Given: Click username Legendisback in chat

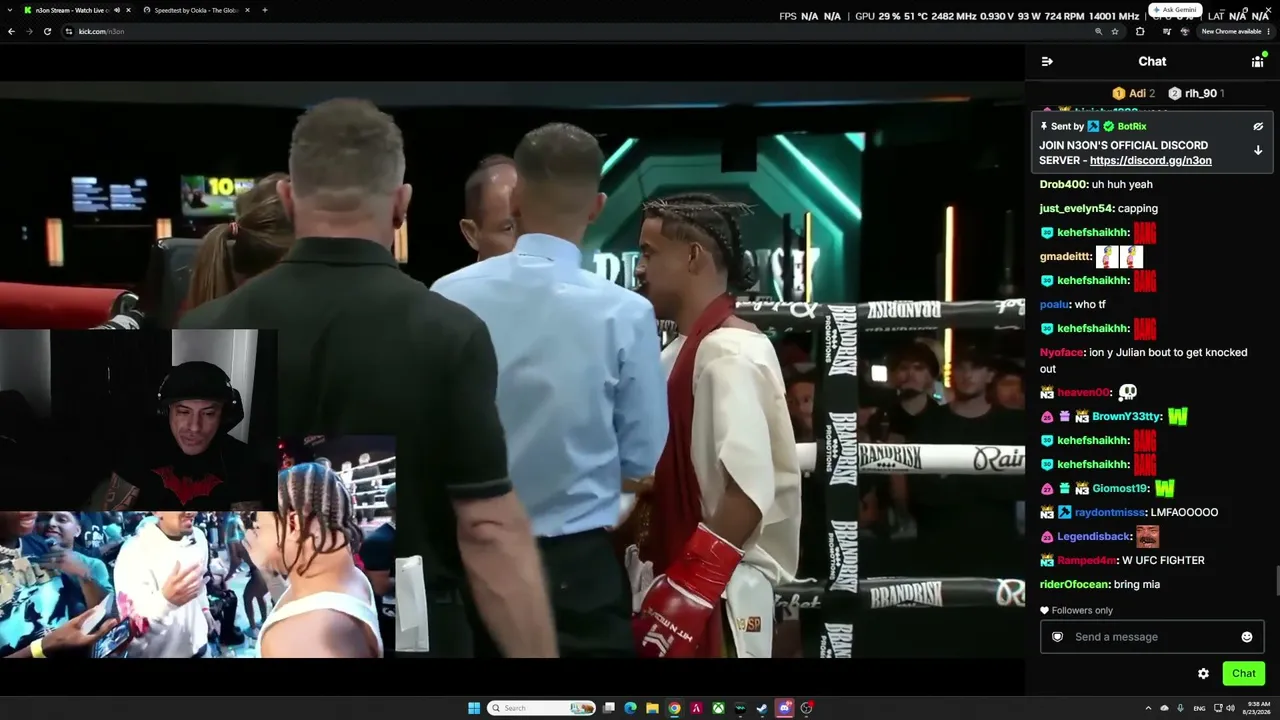Looking at the screenshot, I should point(1094,537).
